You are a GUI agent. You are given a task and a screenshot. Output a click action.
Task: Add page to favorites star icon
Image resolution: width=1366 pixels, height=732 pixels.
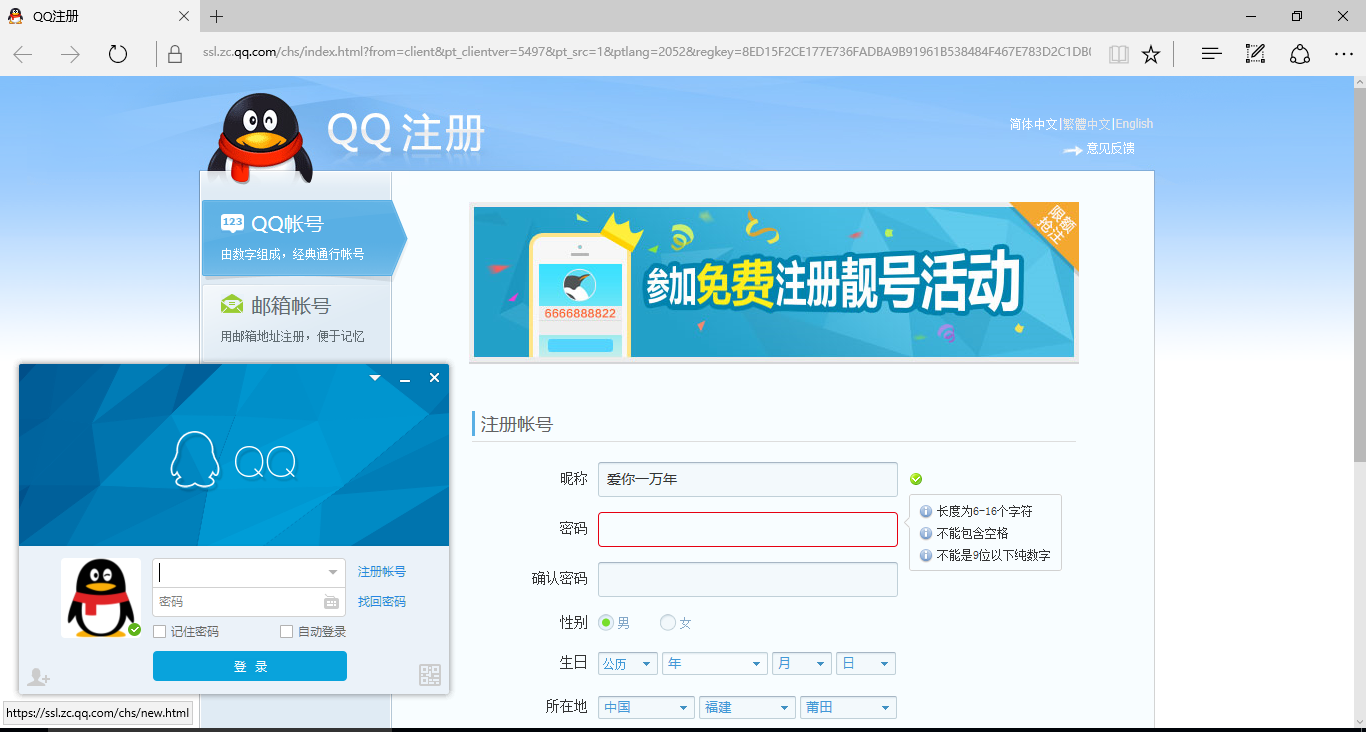coord(1151,54)
